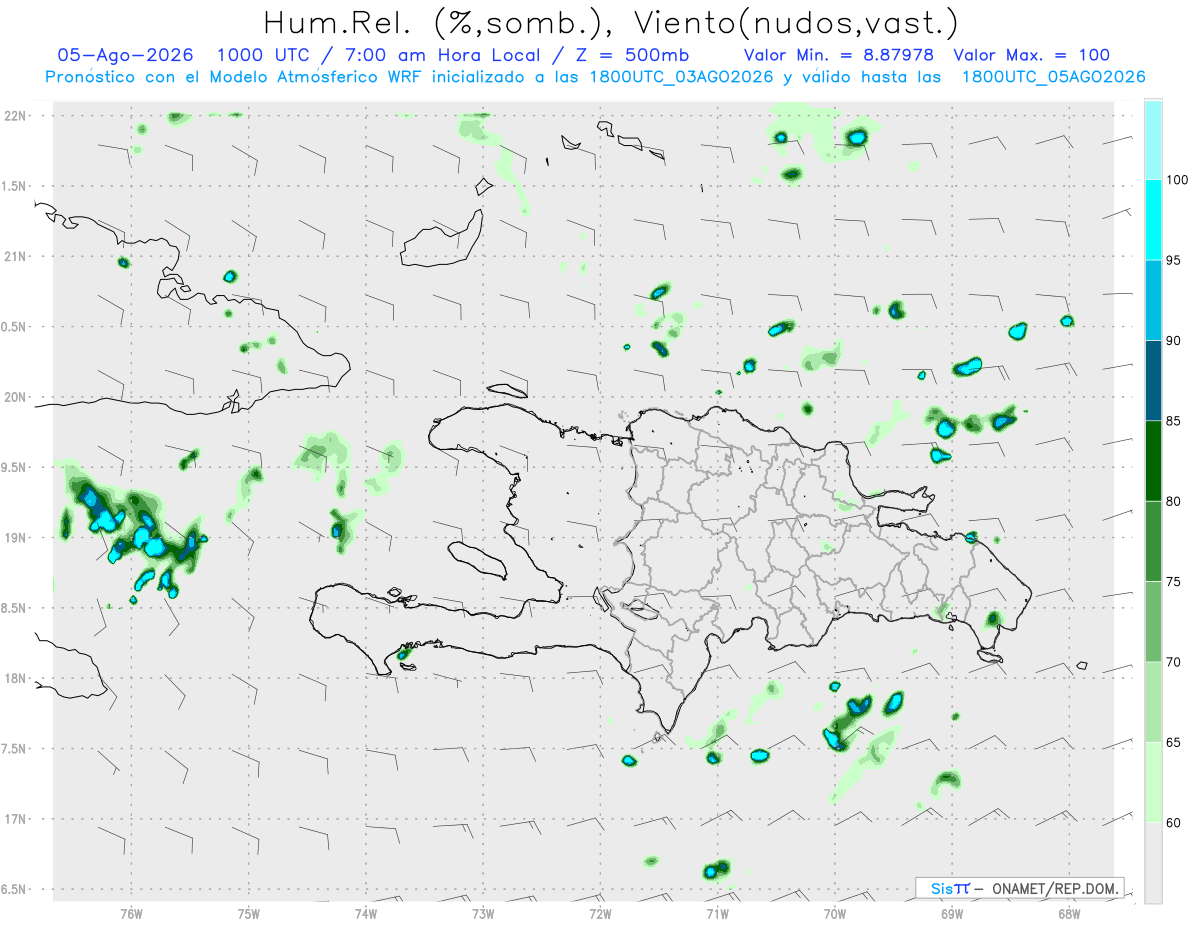The image size is (1200, 927).
Task: Click the latitude label '19N'
Action: (x=14, y=537)
